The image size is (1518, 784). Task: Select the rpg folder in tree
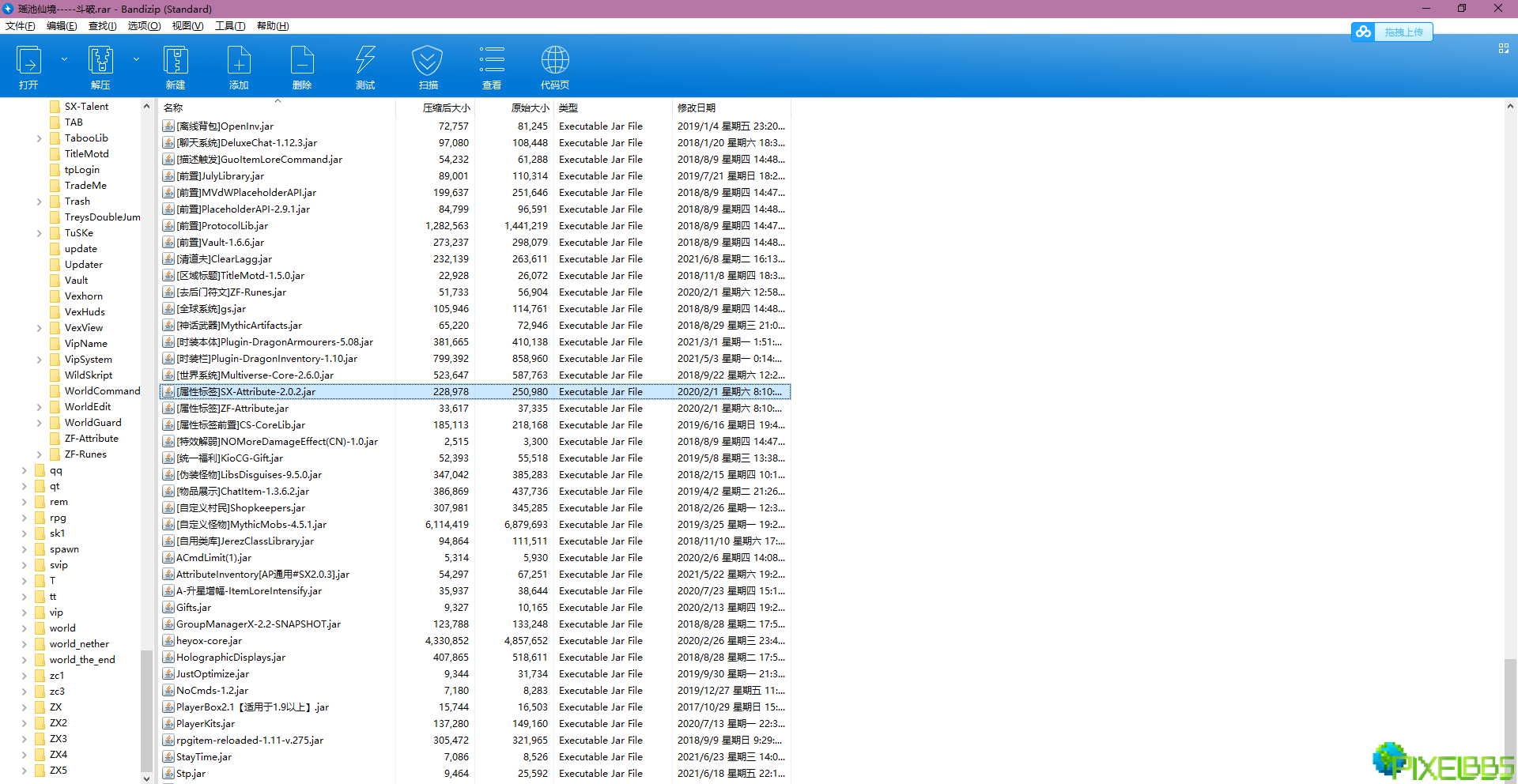tap(58, 518)
